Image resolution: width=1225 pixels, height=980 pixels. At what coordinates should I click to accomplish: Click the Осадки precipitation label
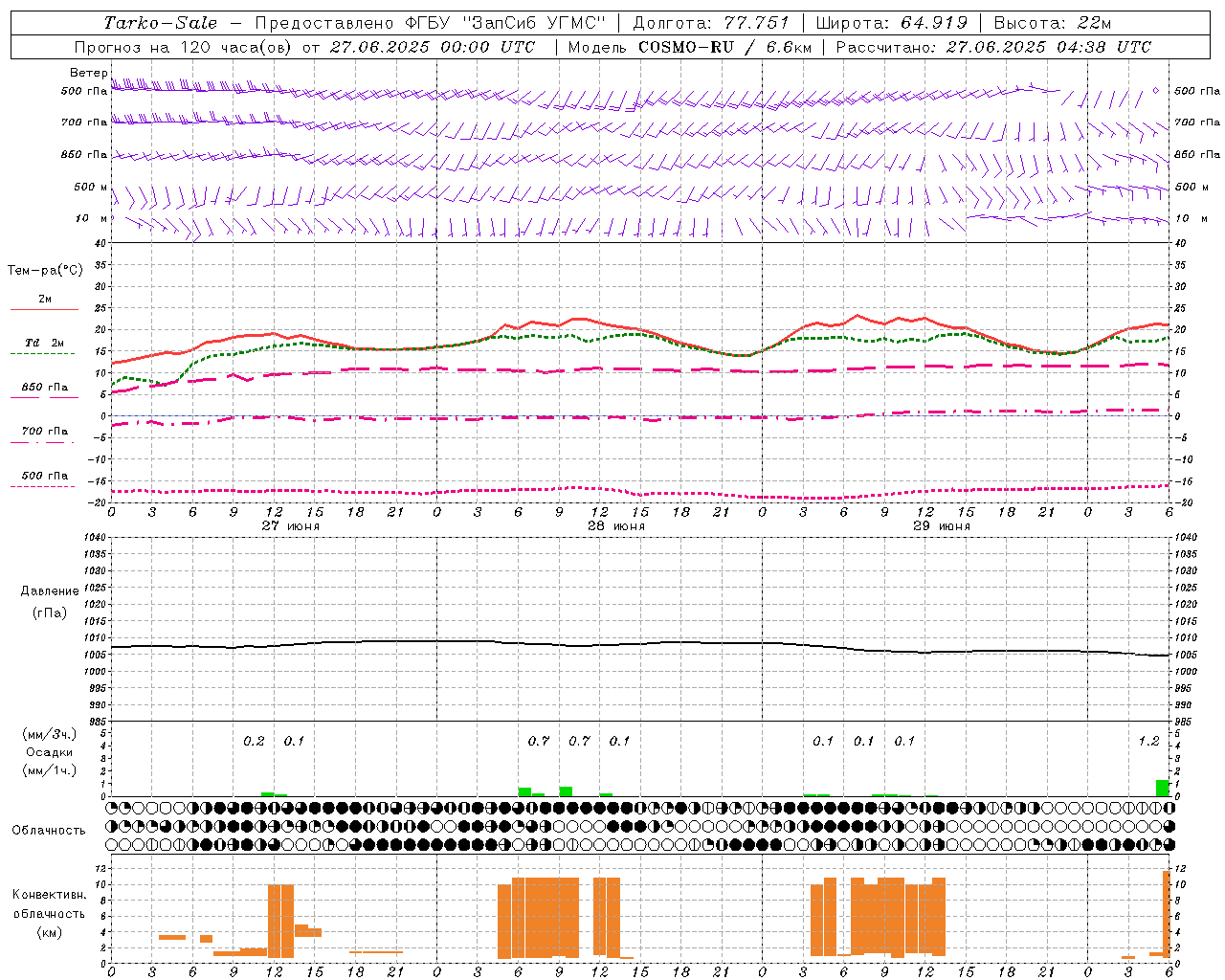pos(49,752)
